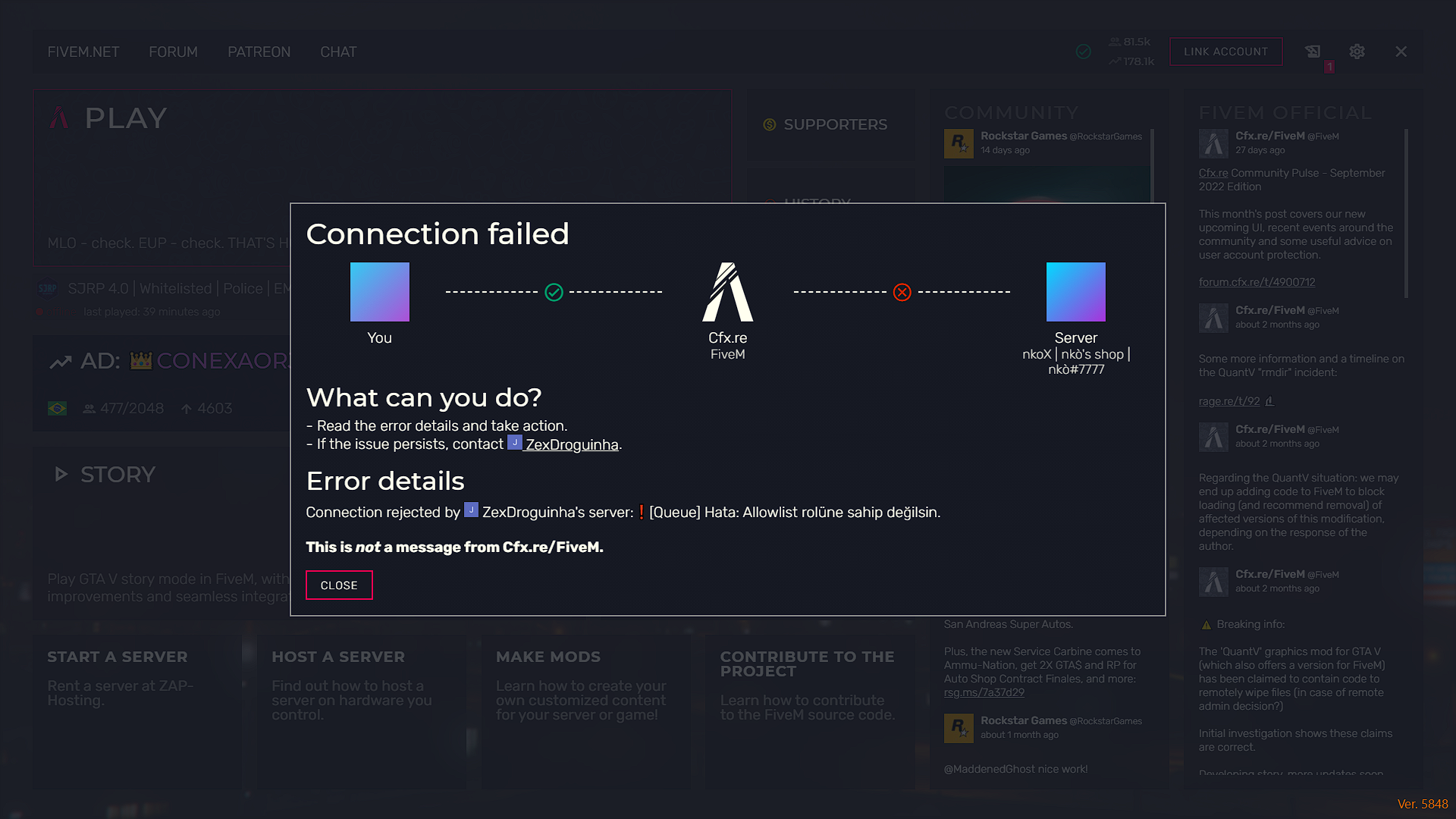Screen dimensions: 1456x819
Task: Click ZexDroguinha avatar in Error details line
Action: (471, 510)
